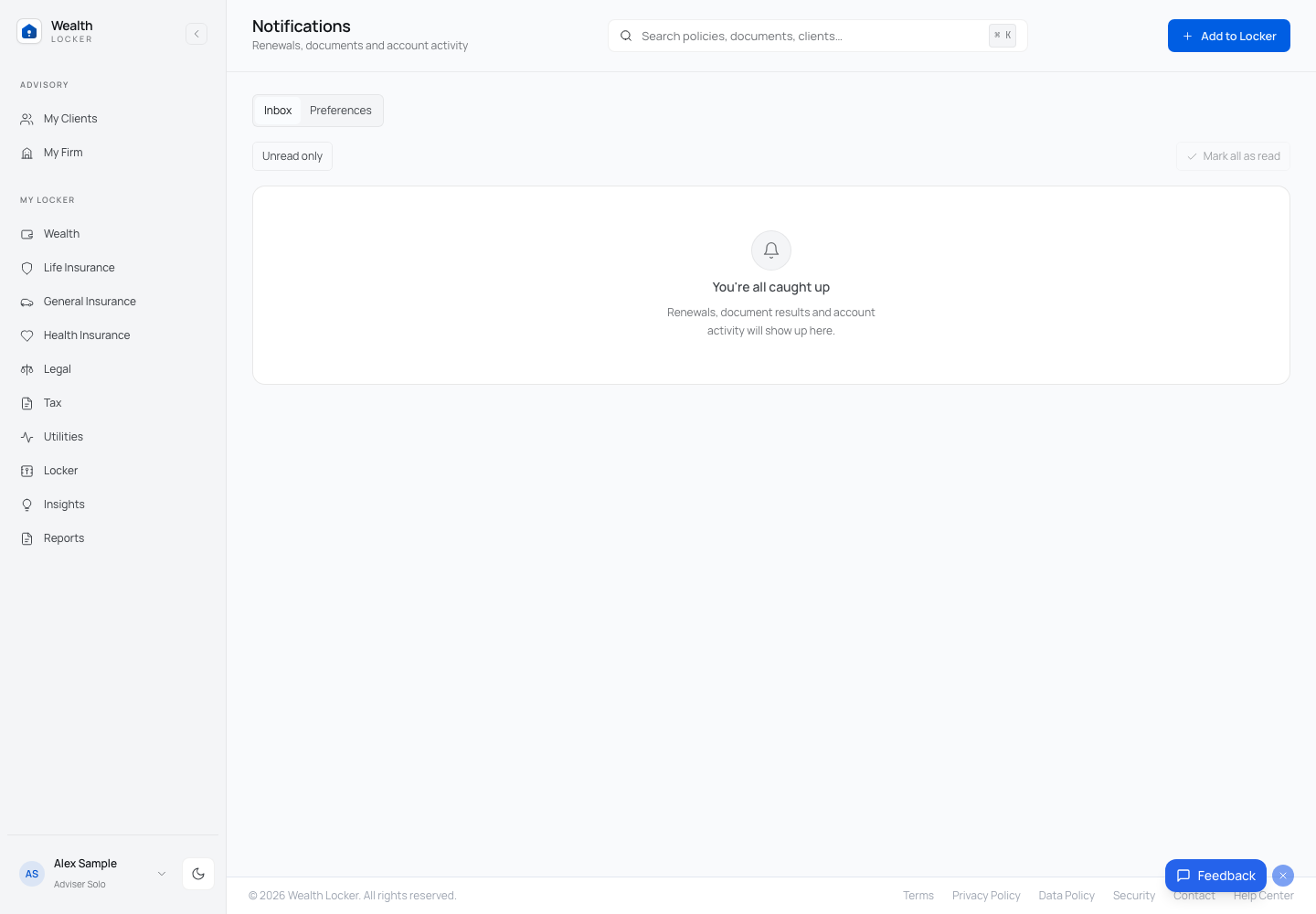
Task: Click the magnifier icon in the search bar
Action: pos(626,36)
